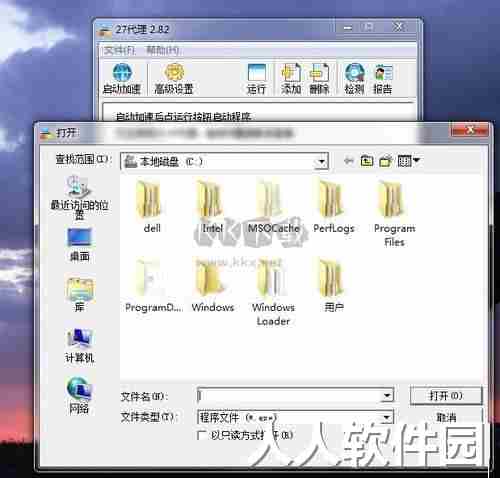Click the 运行 toolbar icon
This screenshot has height=478, width=500.
pos(256,79)
